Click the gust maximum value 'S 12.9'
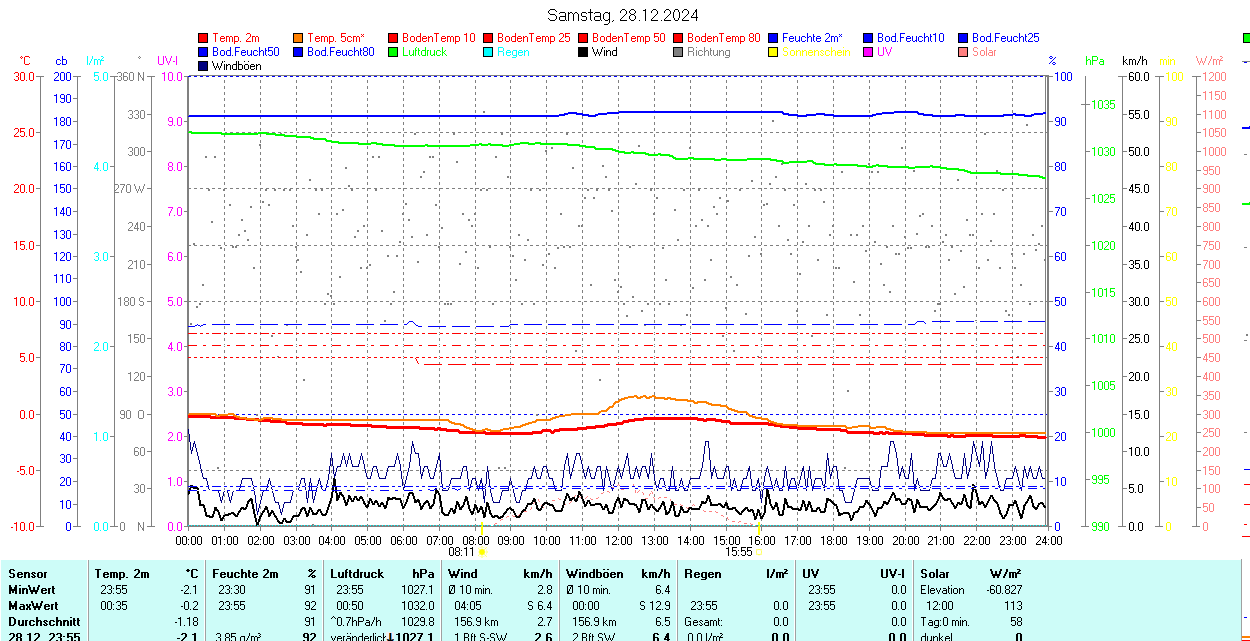The height and width of the screenshot is (641, 1250). pyautogui.click(x=655, y=606)
